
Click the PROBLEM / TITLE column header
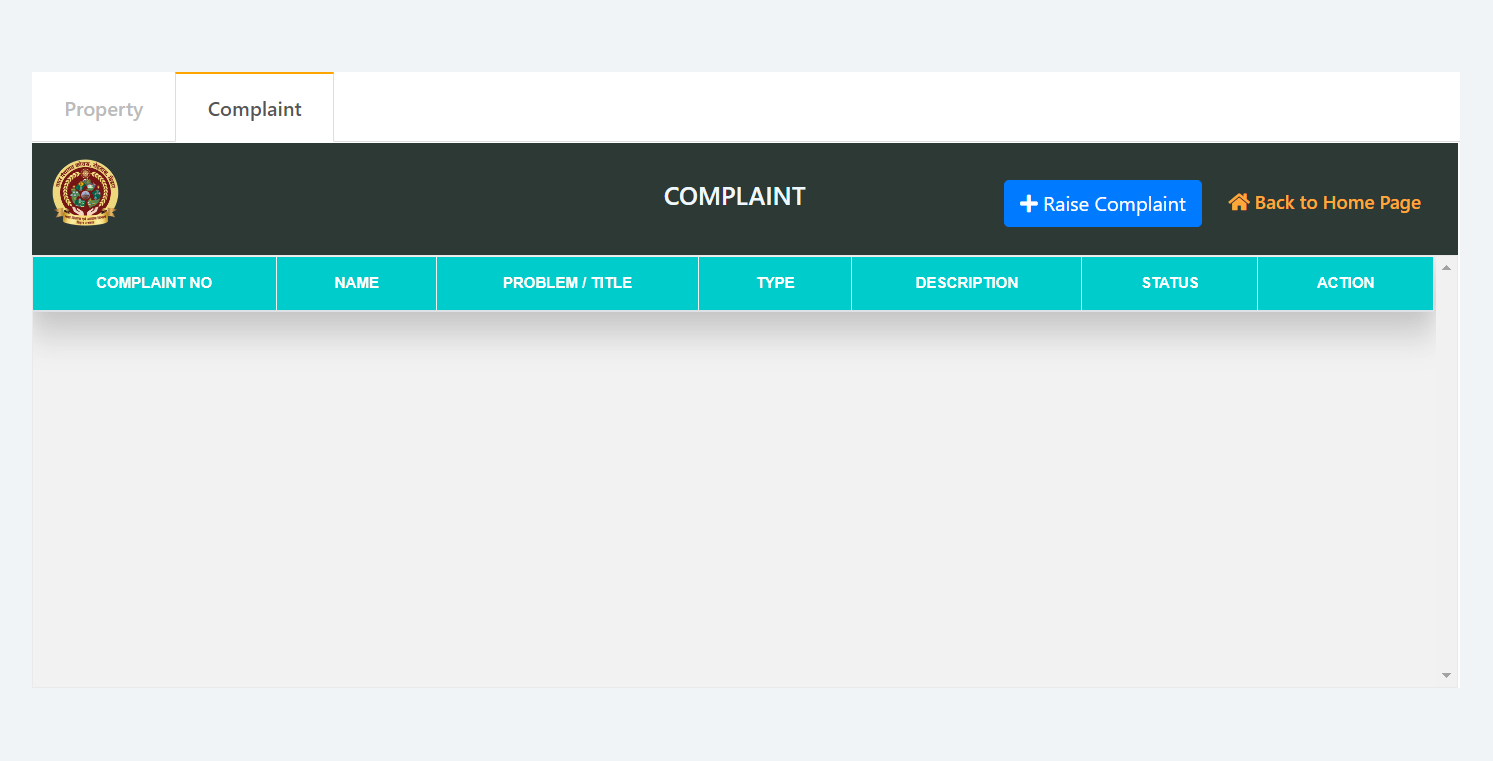click(567, 283)
